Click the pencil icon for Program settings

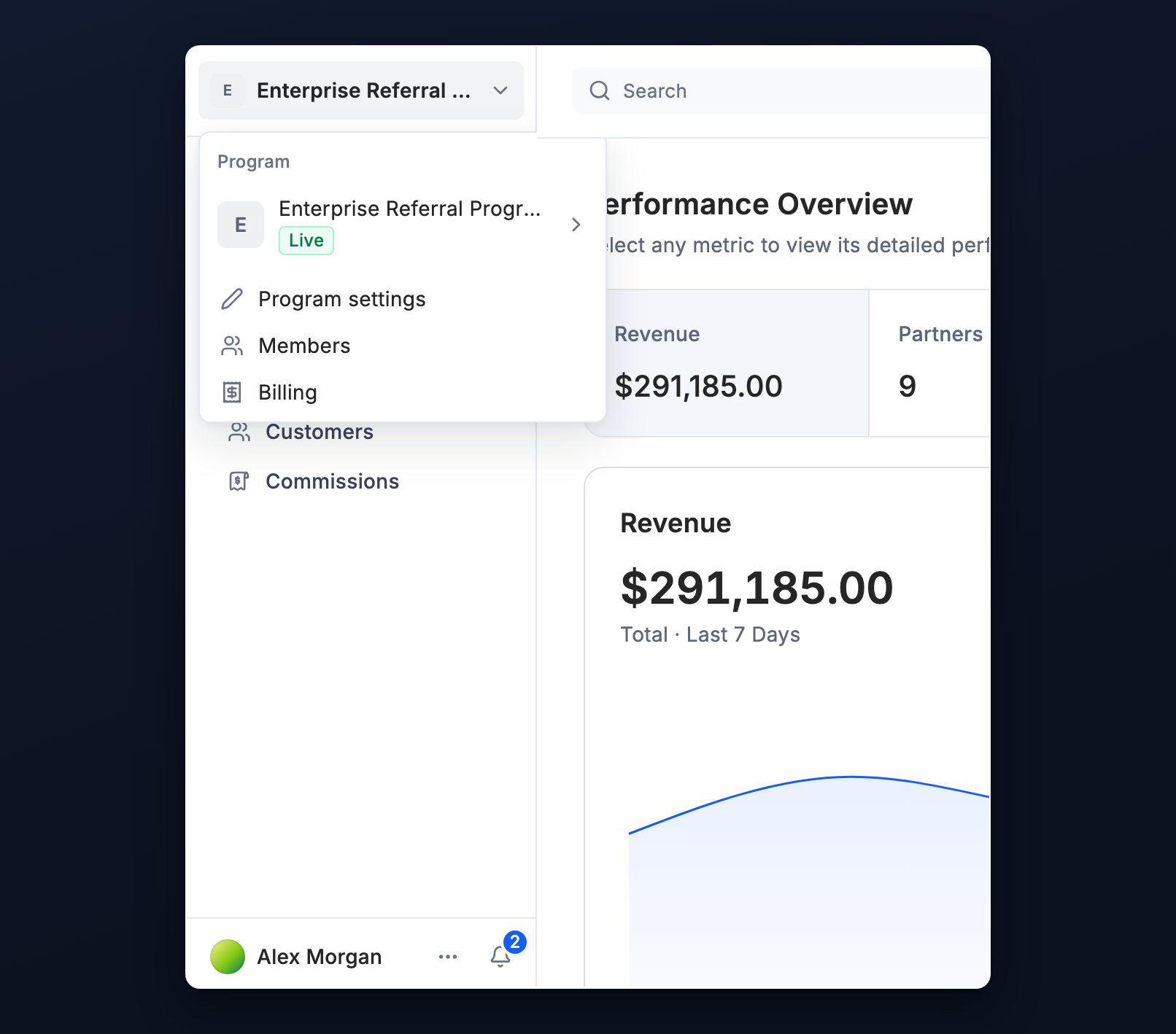(x=232, y=299)
